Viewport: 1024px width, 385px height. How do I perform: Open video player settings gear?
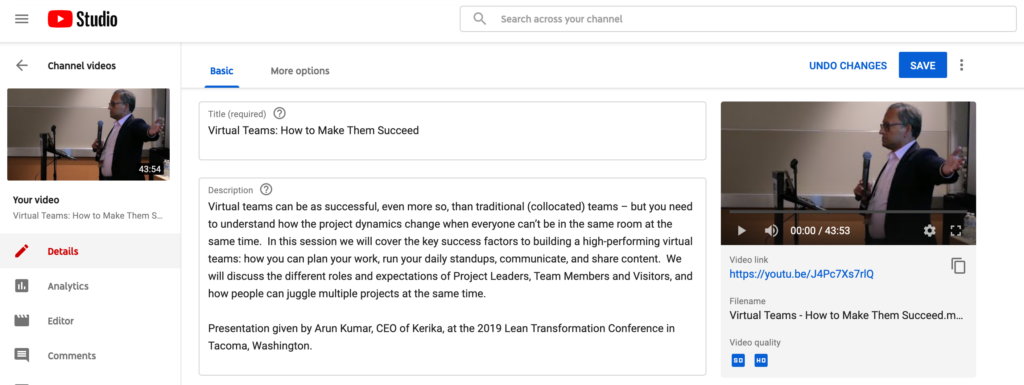tap(929, 230)
